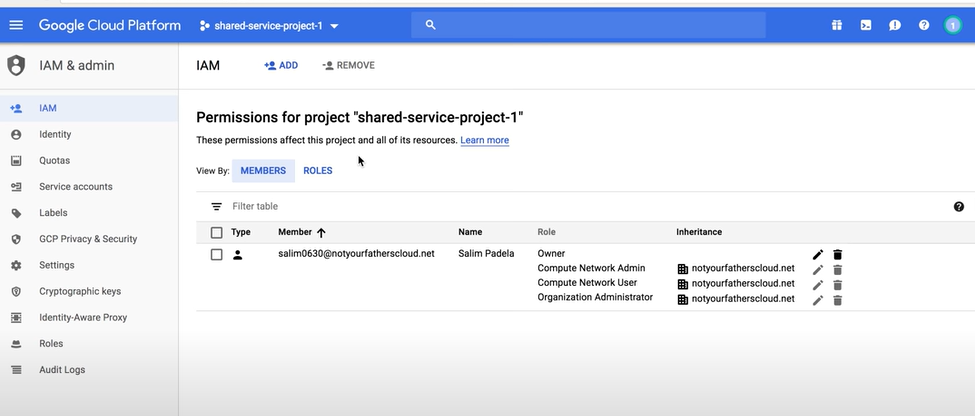Viewport: 975px width, 416px height.
Task: Click the ADD member button
Action: tap(281, 65)
